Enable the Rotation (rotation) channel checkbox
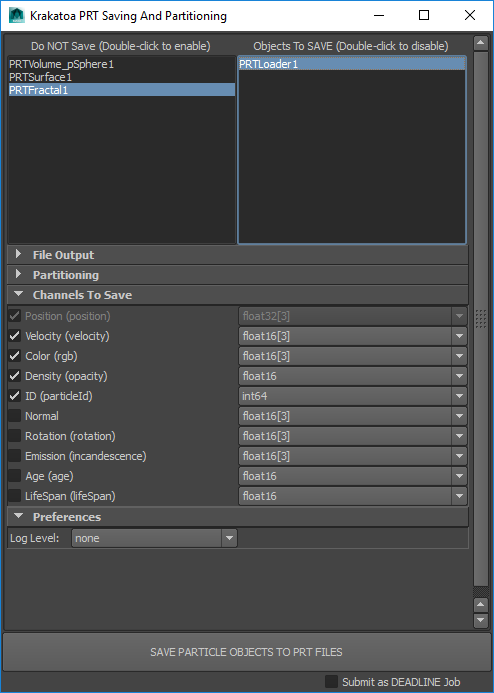494x693 pixels. tap(15, 436)
